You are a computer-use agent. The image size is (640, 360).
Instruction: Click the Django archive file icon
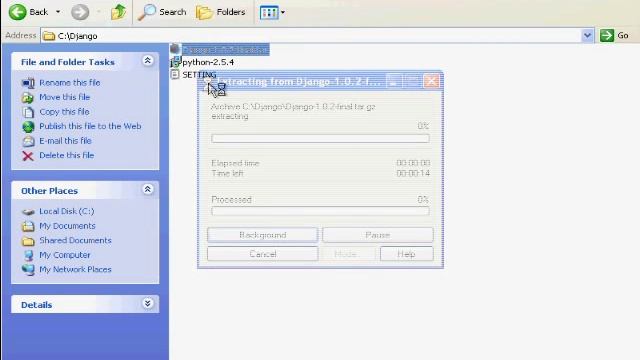(175, 49)
